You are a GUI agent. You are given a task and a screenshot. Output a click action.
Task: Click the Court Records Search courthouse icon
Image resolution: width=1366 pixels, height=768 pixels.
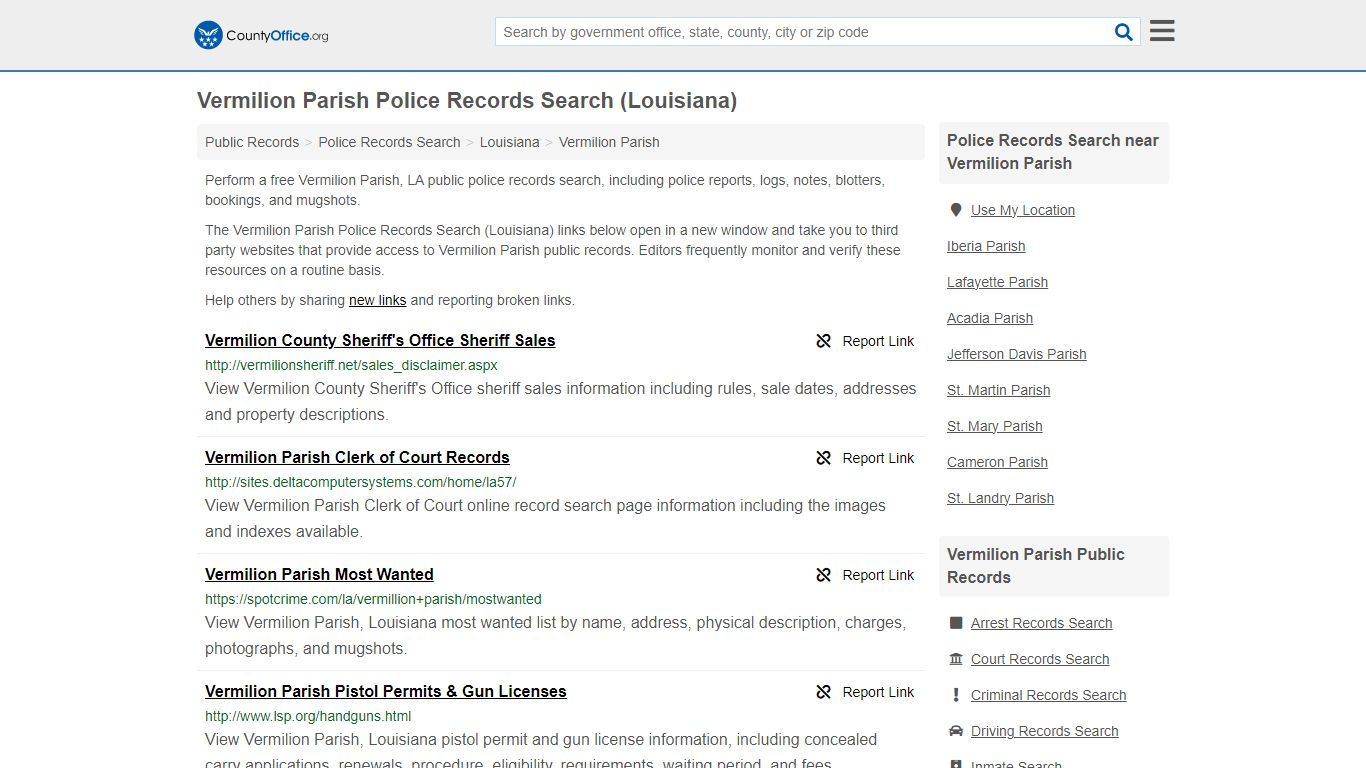click(956, 659)
